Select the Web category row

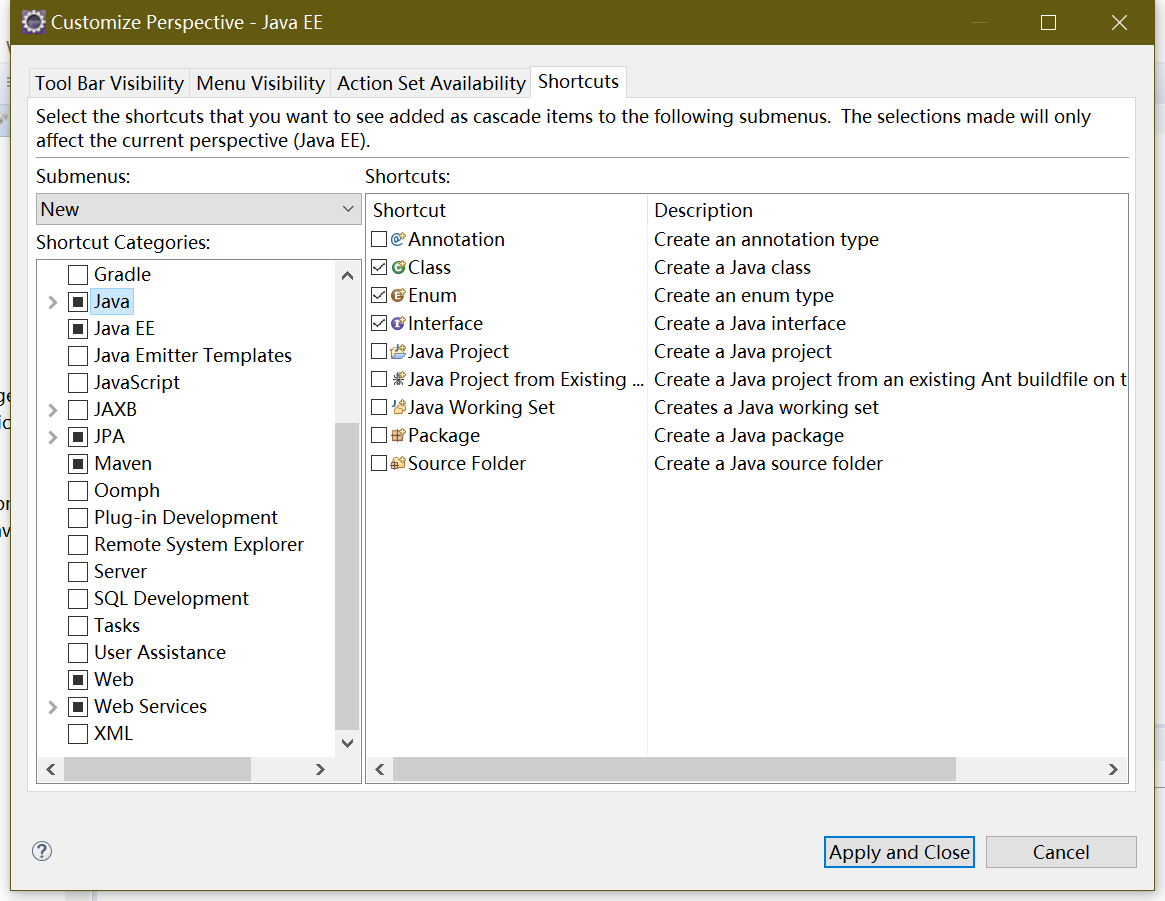[x=114, y=680]
